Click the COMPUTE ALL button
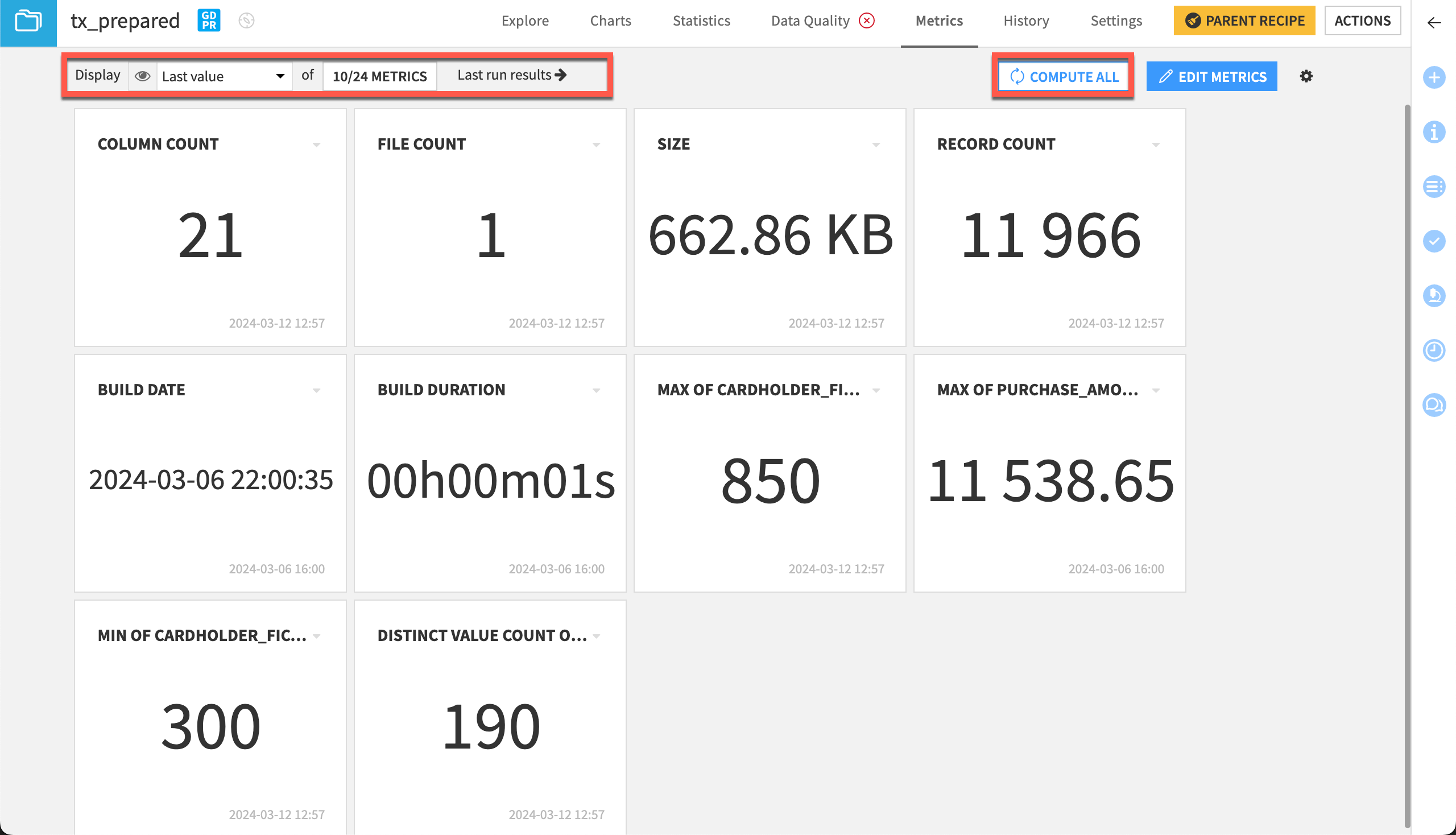 click(x=1062, y=76)
